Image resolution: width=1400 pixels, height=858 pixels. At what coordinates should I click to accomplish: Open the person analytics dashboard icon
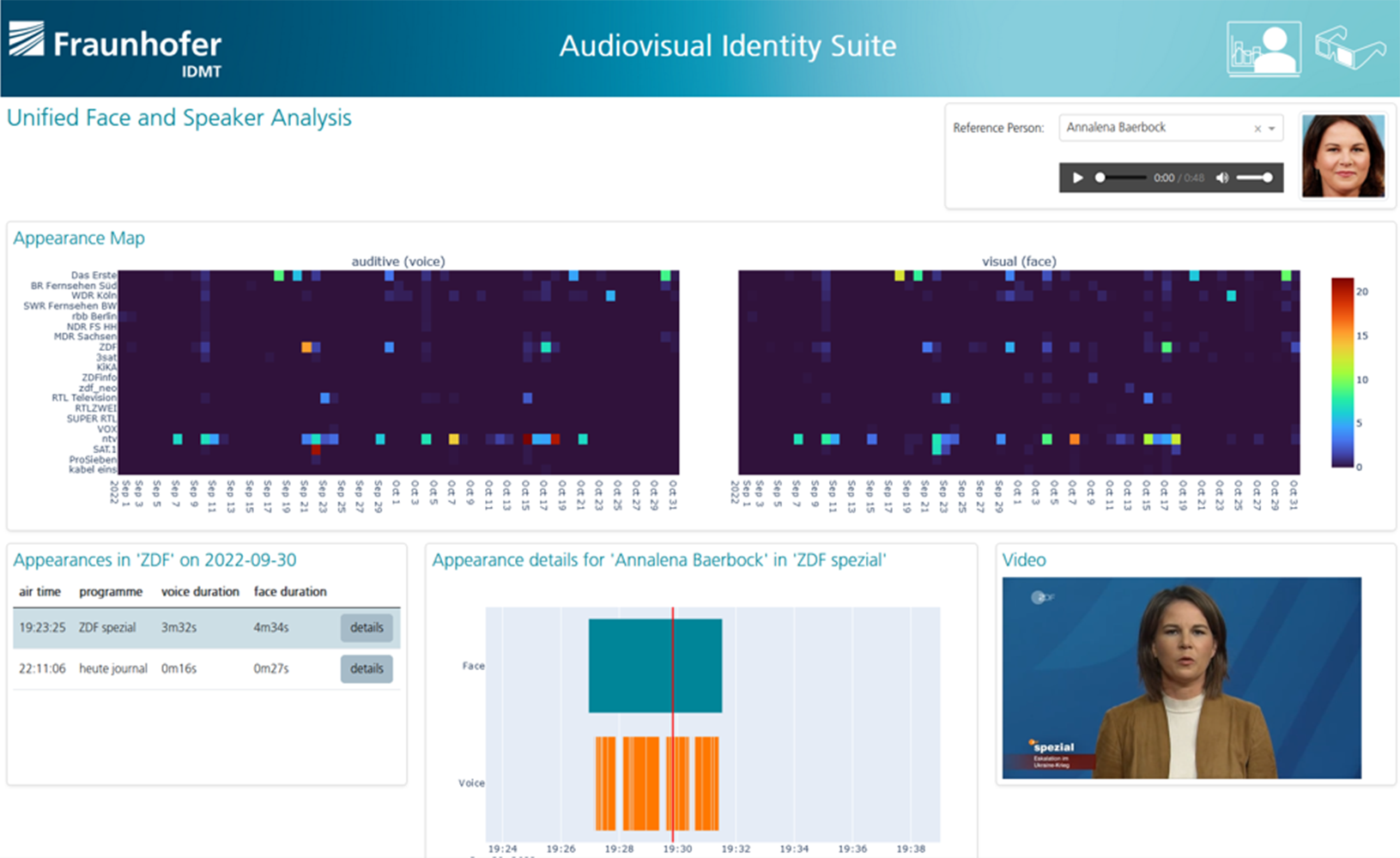[x=1264, y=49]
